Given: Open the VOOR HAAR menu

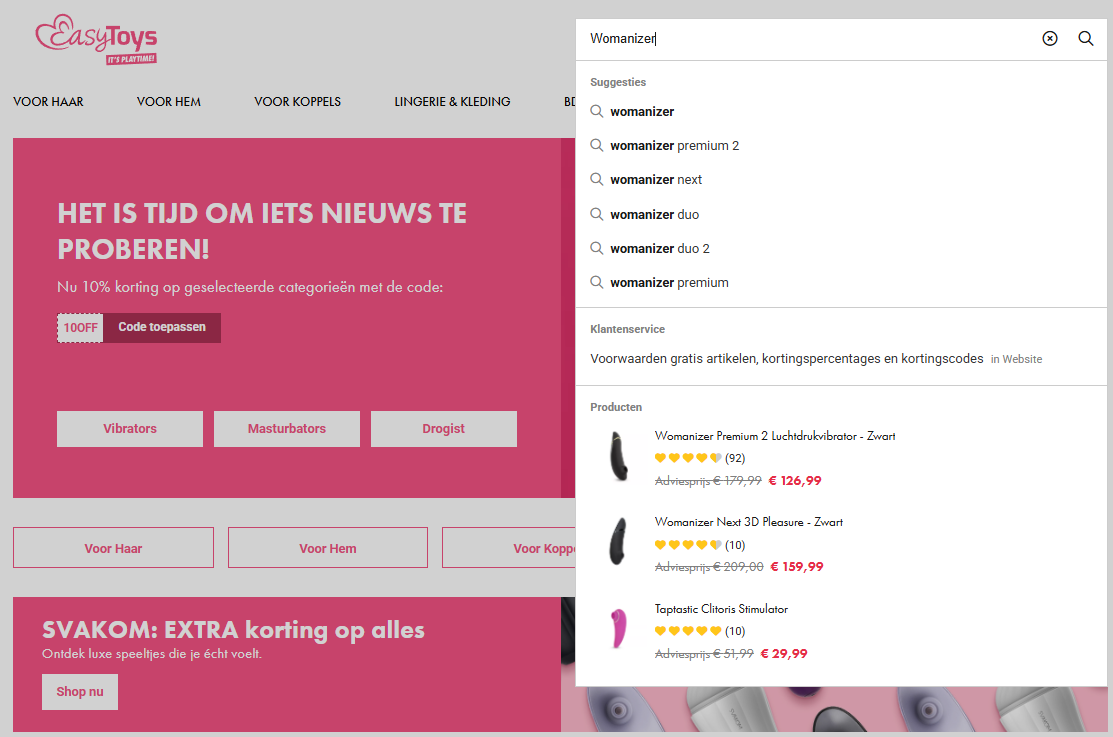Looking at the screenshot, I should 48,102.
